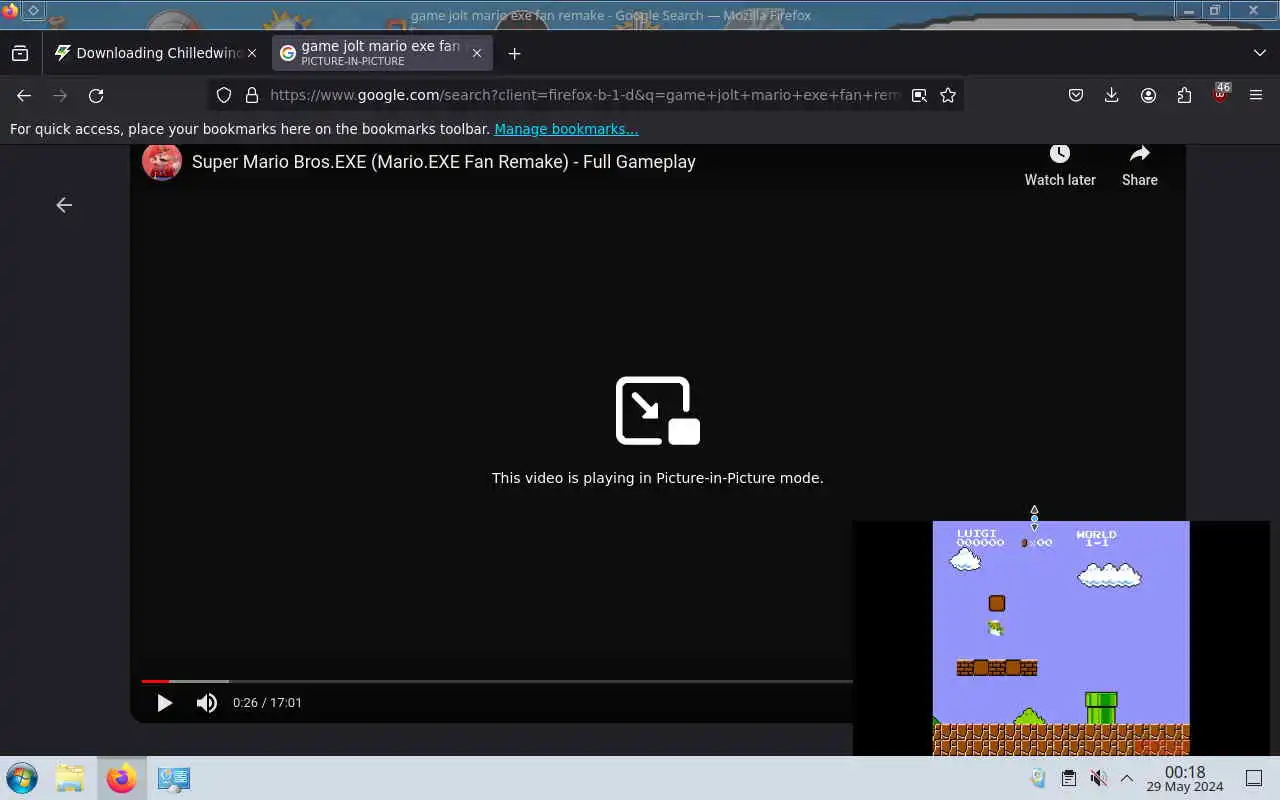The width and height of the screenshot is (1280, 800).
Task: Add video to Watch later
Action: point(1060,166)
